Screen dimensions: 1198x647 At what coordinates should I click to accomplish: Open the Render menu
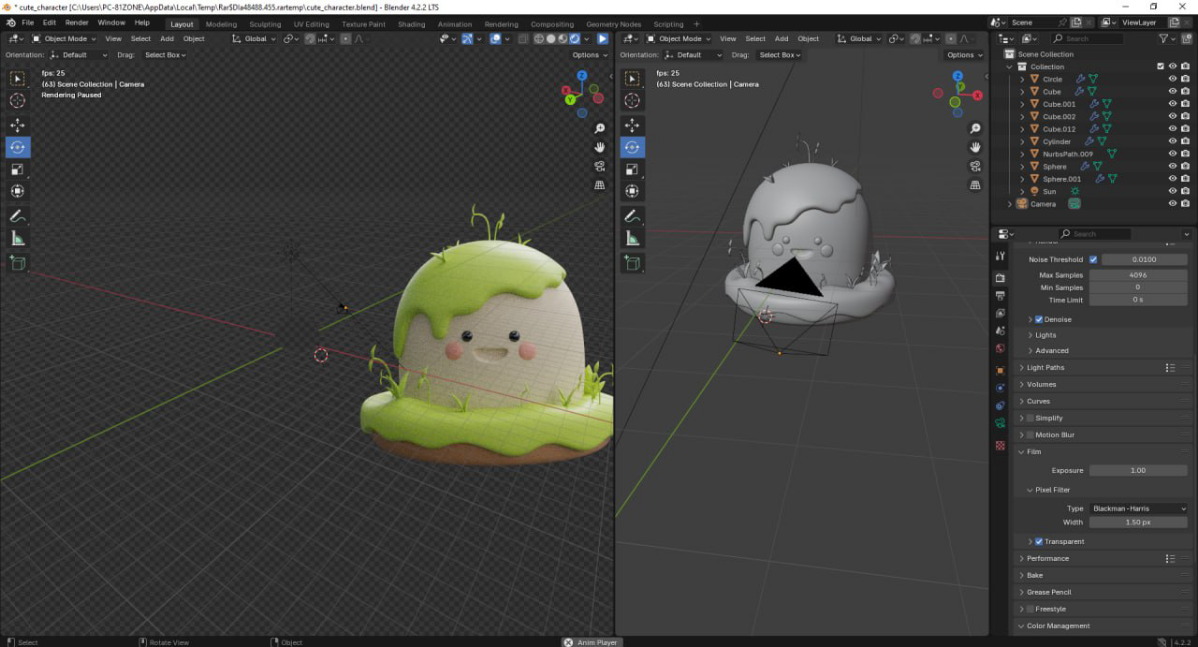point(76,22)
